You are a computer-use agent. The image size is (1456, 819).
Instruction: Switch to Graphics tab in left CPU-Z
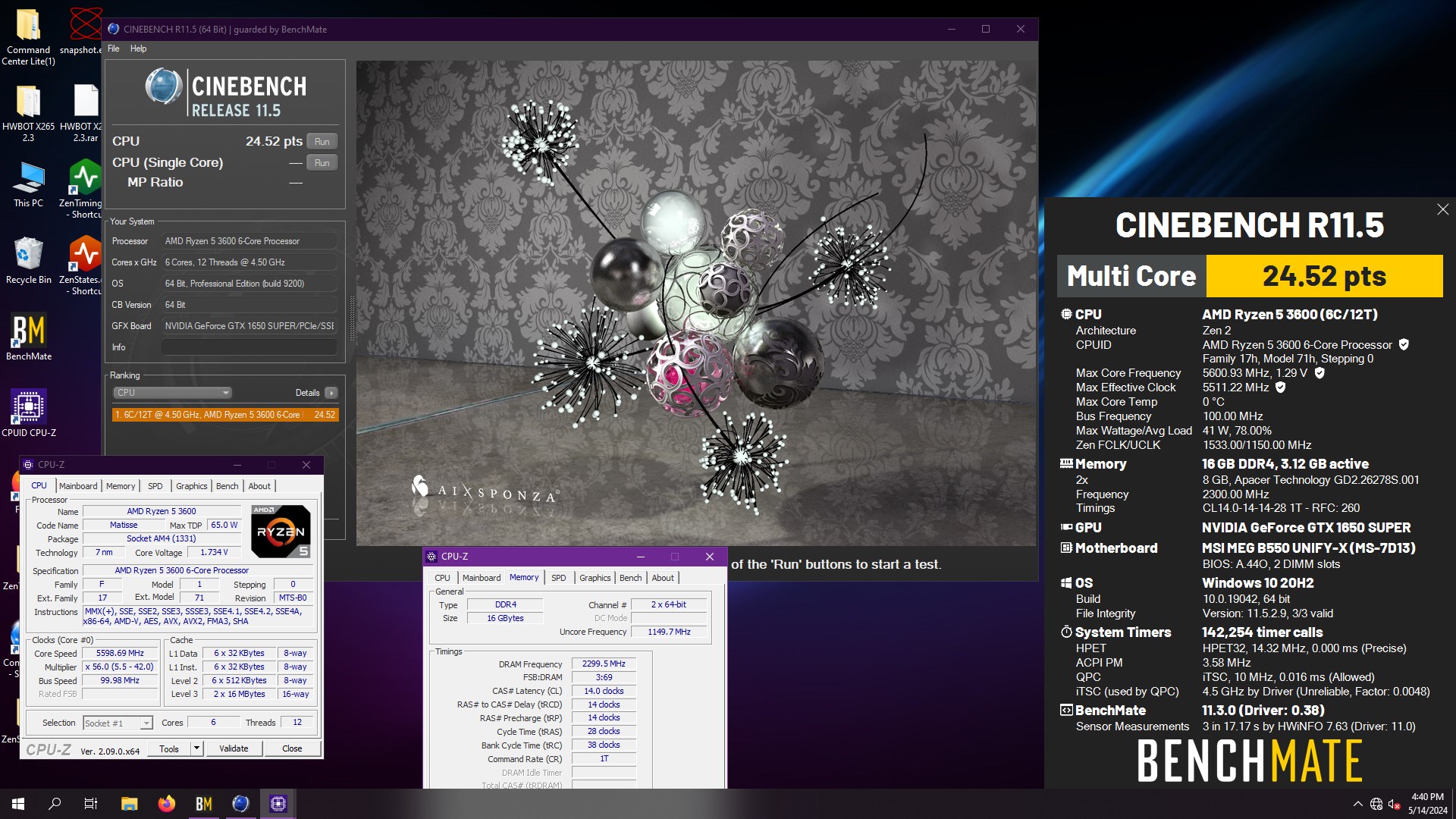[x=191, y=486]
